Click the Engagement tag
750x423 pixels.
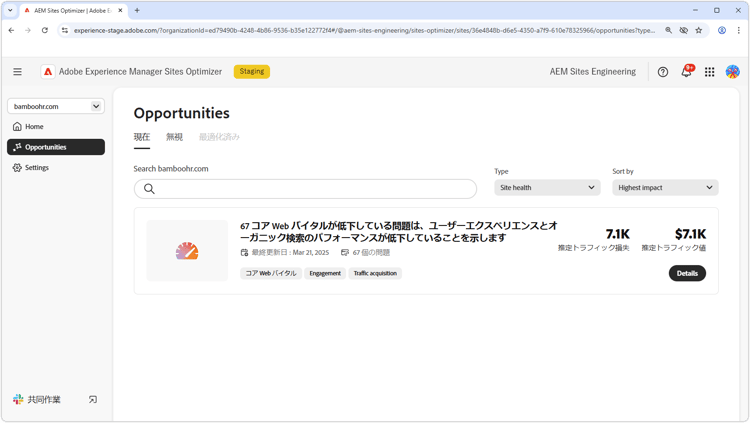click(325, 273)
